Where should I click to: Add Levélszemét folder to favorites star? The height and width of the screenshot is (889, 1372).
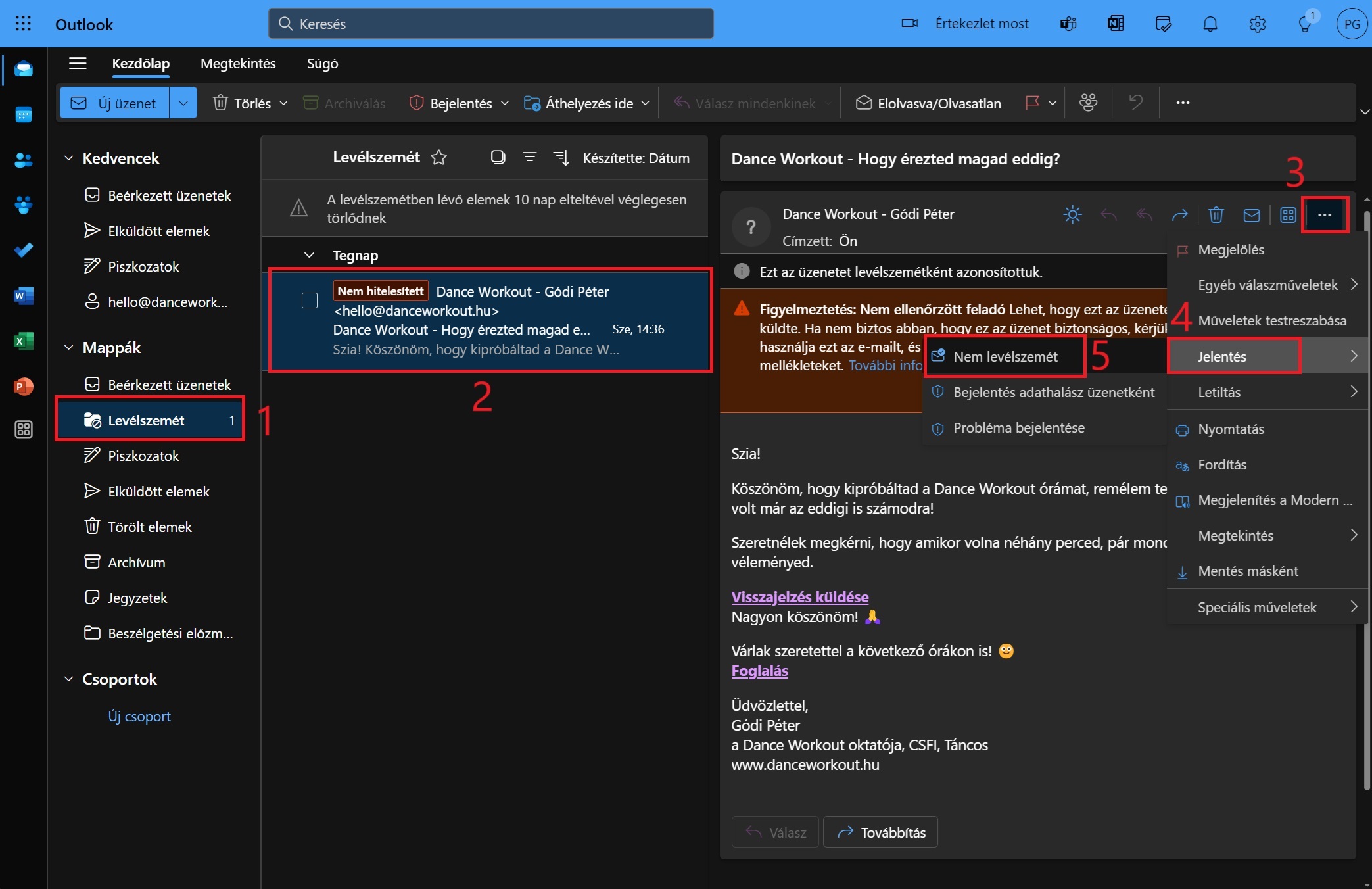pyautogui.click(x=438, y=158)
